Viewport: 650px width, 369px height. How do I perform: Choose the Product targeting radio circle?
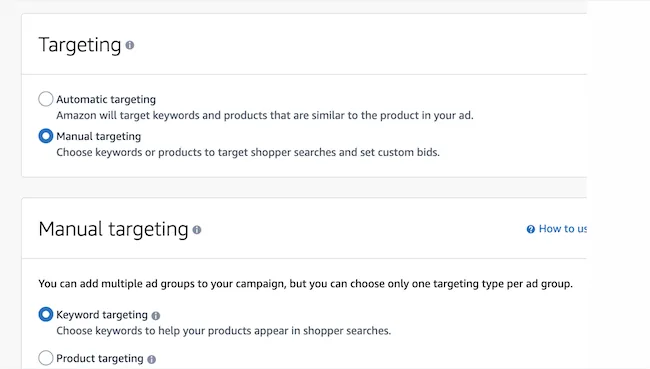click(46, 358)
